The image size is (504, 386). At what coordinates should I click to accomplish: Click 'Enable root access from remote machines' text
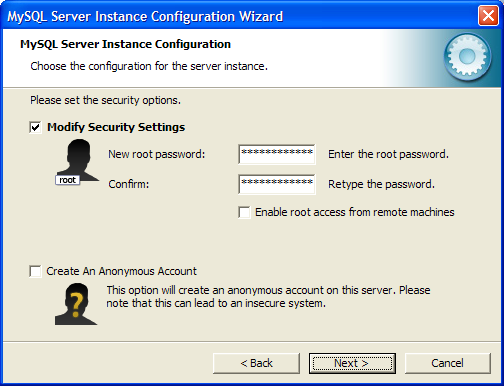355,212
